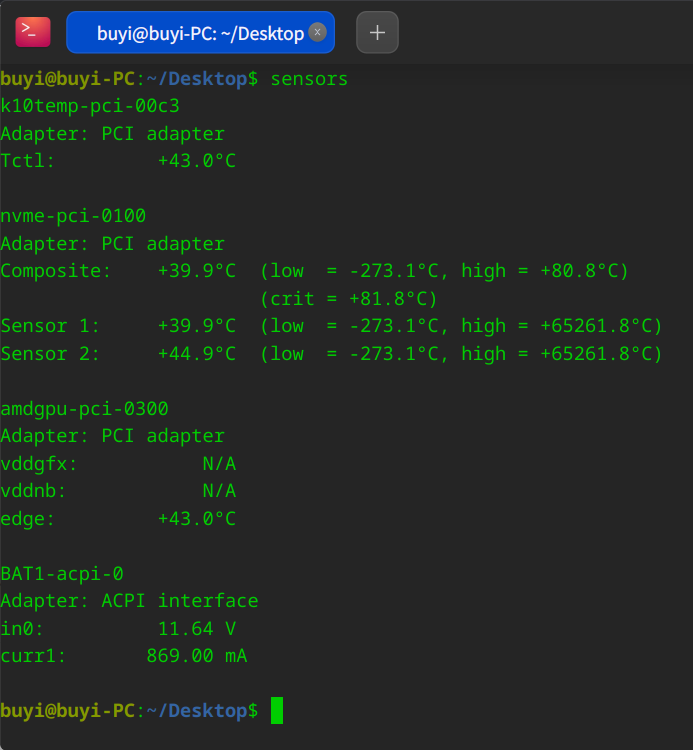The height and width of the screenshot is (750, 693).
Task: Click the Tctl +43.0°C reading
Action: pos(197,161)
